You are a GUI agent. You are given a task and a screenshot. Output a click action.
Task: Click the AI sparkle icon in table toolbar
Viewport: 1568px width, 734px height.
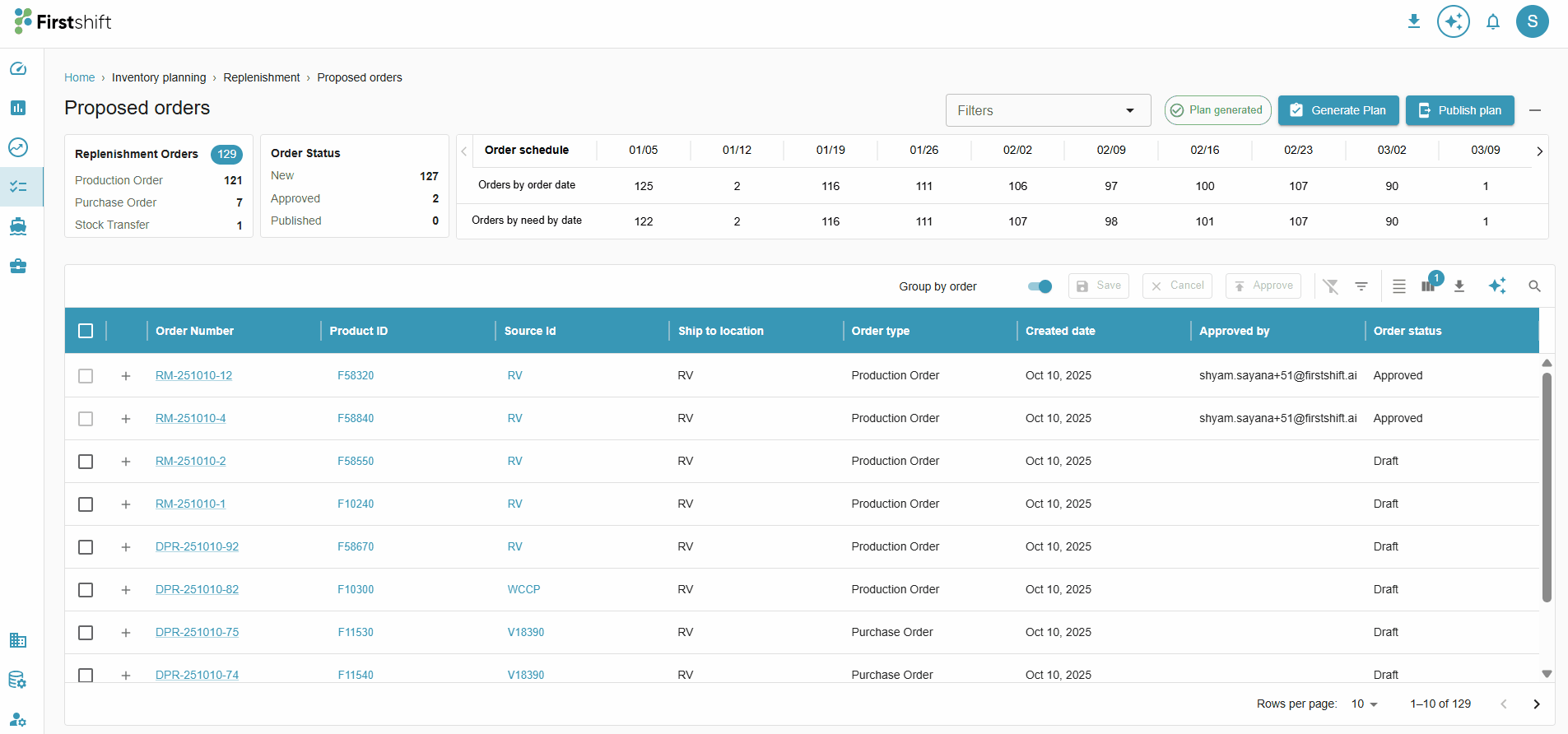pyautogui.click(x=1497, y=286)
